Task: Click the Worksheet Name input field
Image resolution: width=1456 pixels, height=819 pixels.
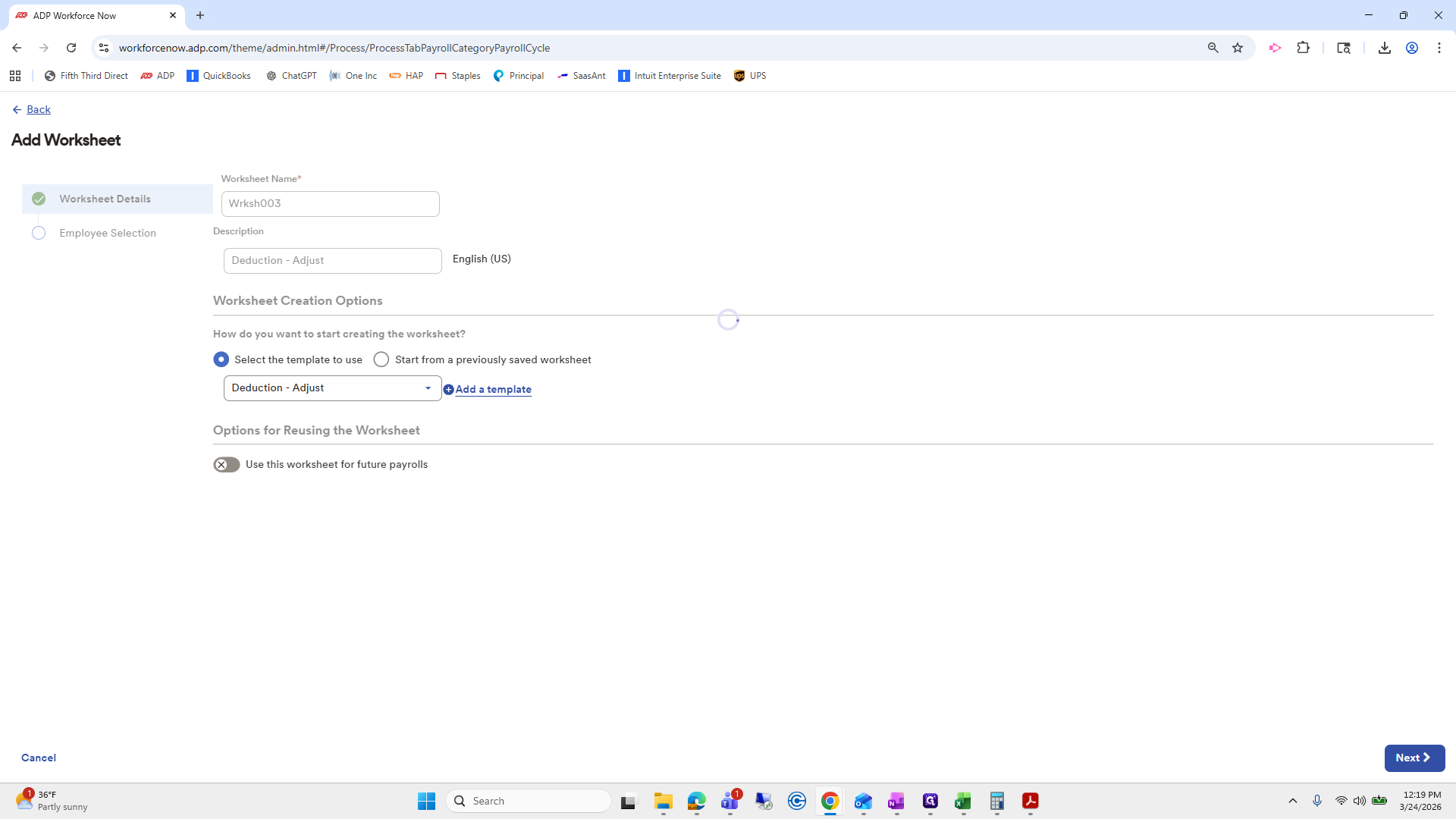Action: pos(330,203)
